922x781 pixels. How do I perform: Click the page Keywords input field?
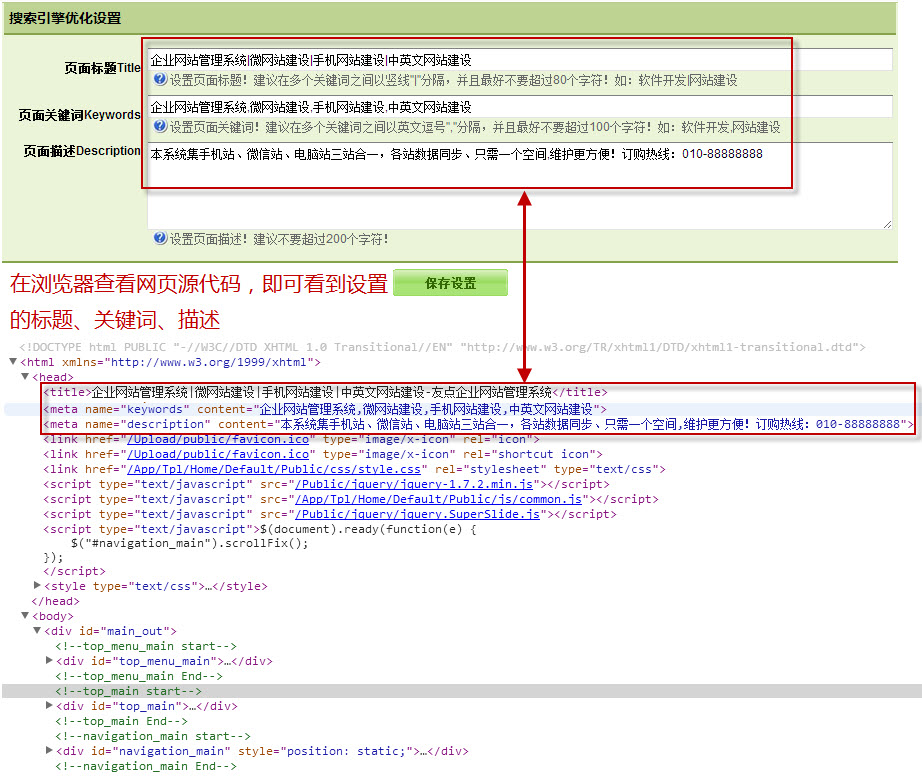520,107
